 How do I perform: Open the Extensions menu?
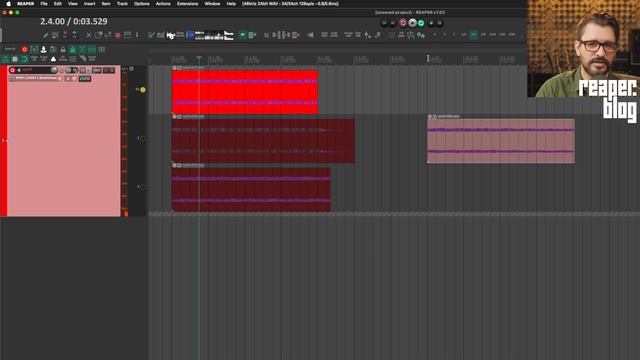pos(187,4)
